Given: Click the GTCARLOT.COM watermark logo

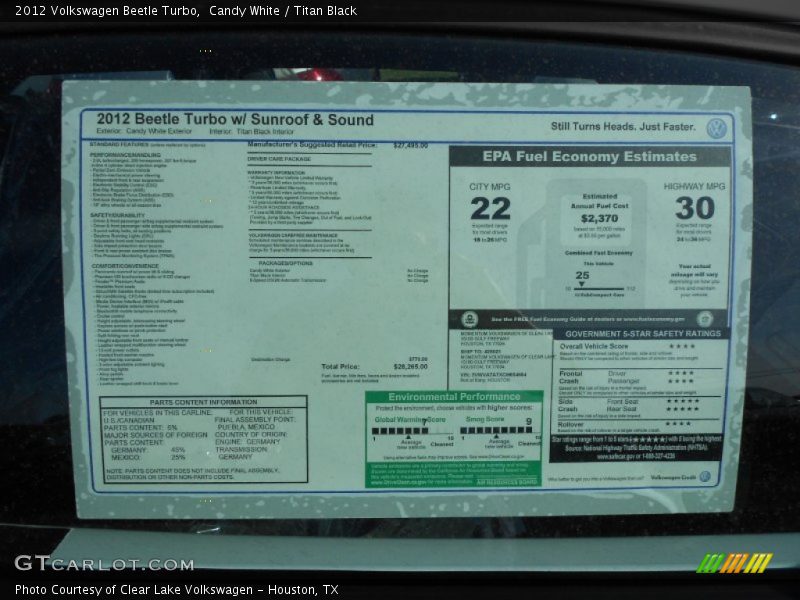Looking at the screenshot, I should point(104,563).
